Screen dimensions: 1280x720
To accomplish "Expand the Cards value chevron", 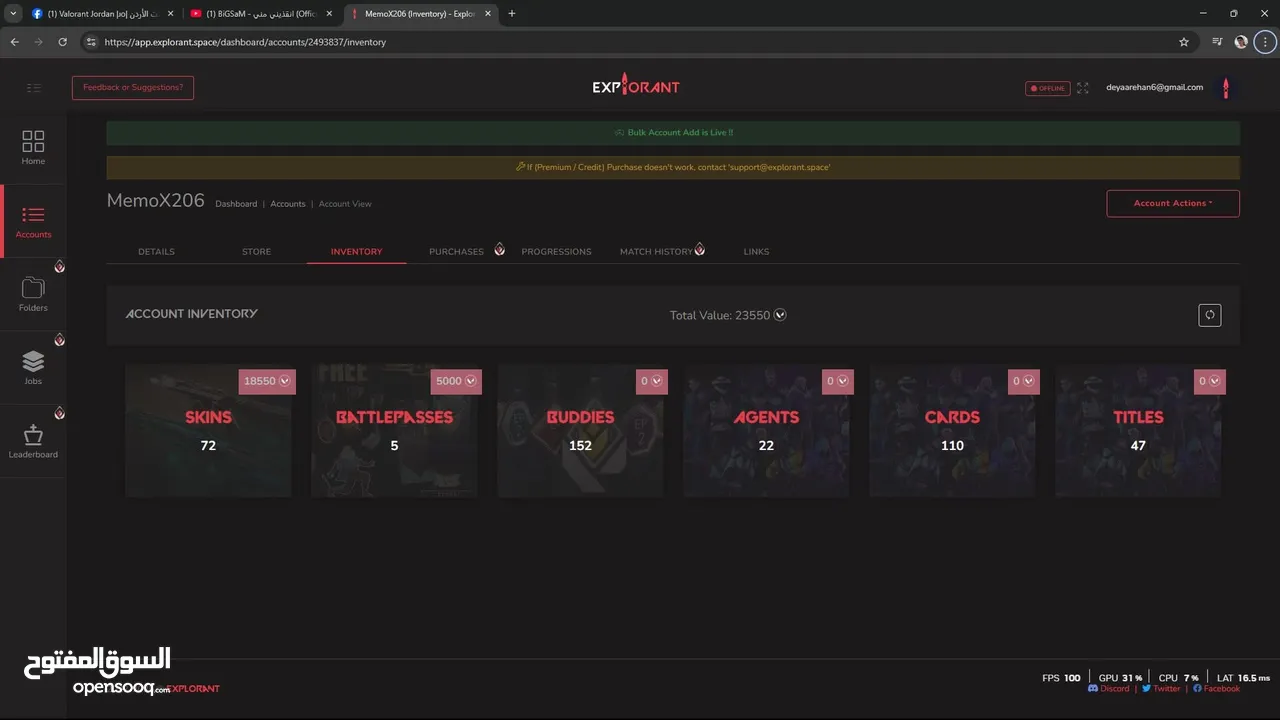I will coord(1029,381).
